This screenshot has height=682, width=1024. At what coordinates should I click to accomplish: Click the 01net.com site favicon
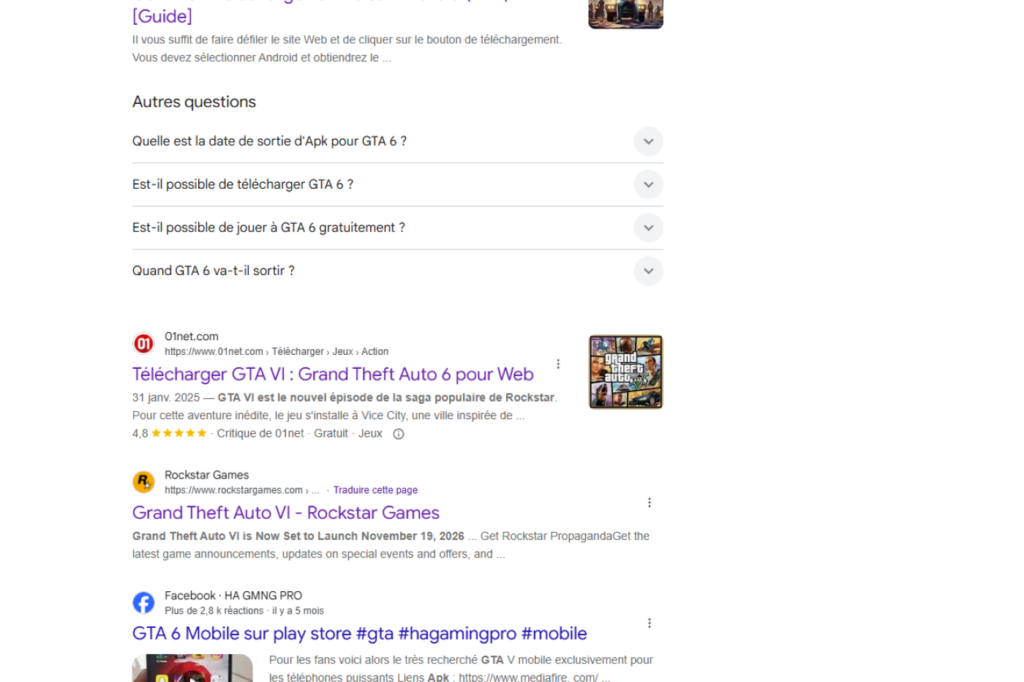pyautogui.click(x=144, y=343)
